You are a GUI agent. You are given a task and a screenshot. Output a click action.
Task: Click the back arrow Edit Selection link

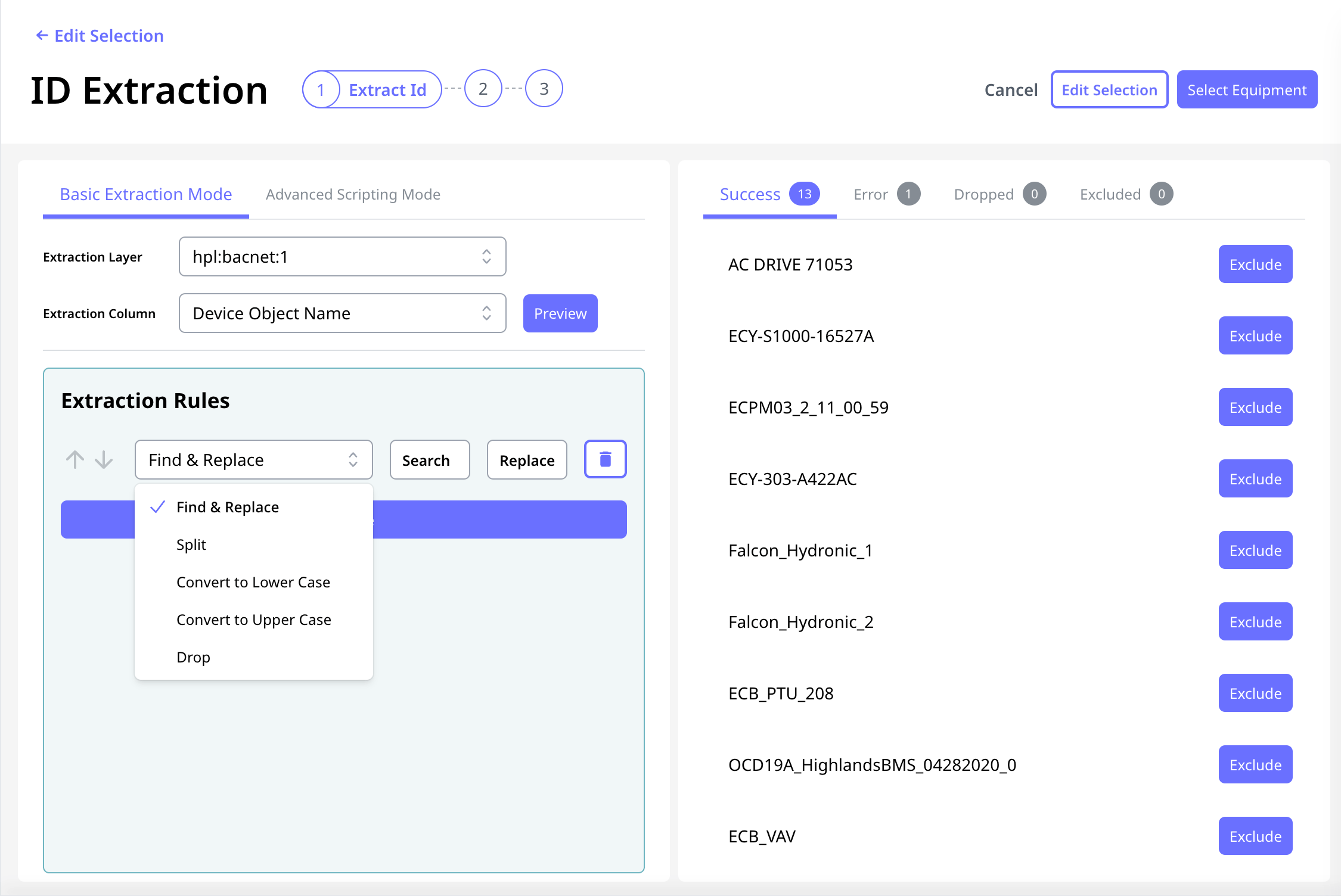point(100,36)
